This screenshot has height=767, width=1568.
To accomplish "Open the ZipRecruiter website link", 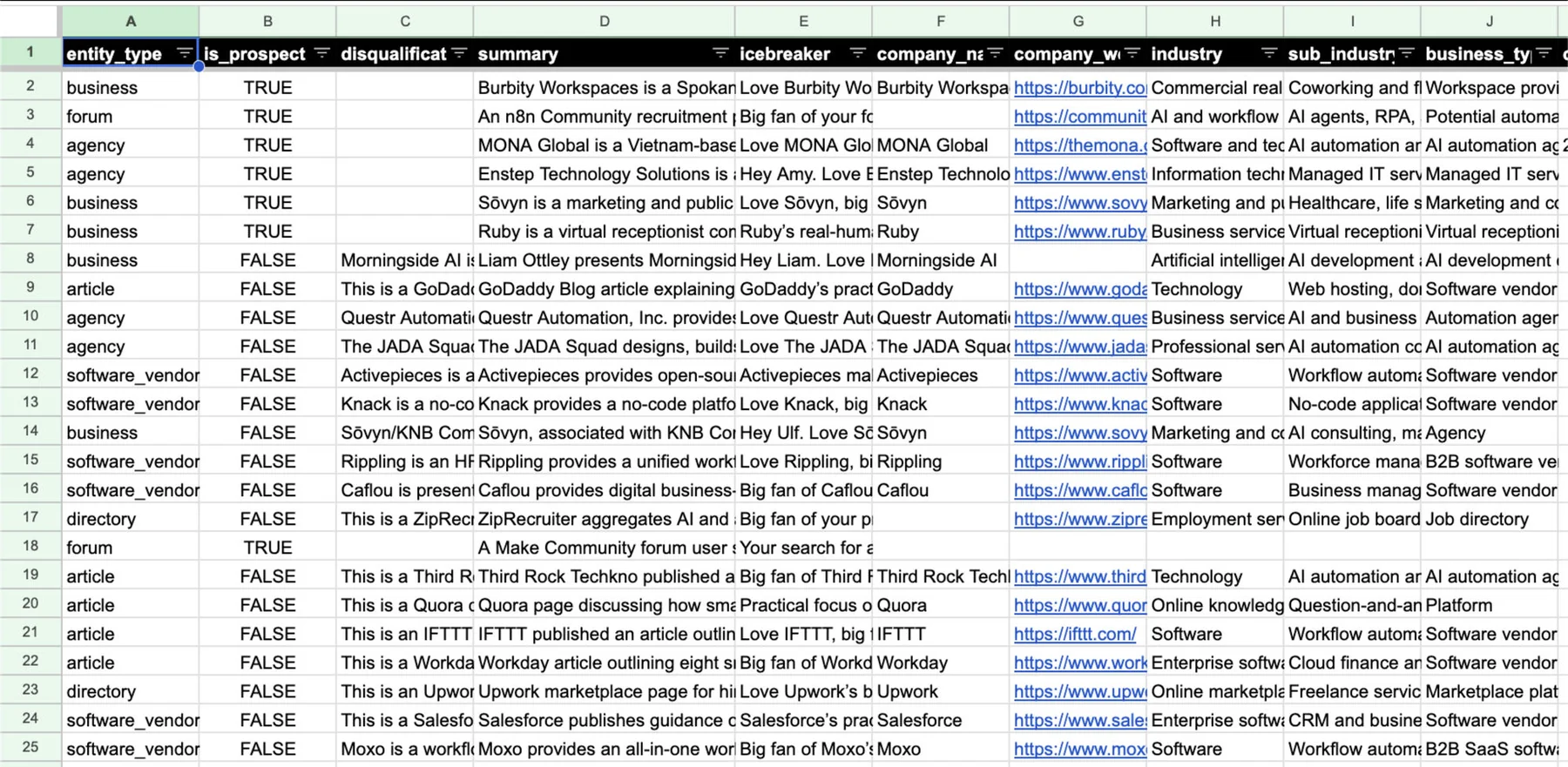I will coord(1079,518).
